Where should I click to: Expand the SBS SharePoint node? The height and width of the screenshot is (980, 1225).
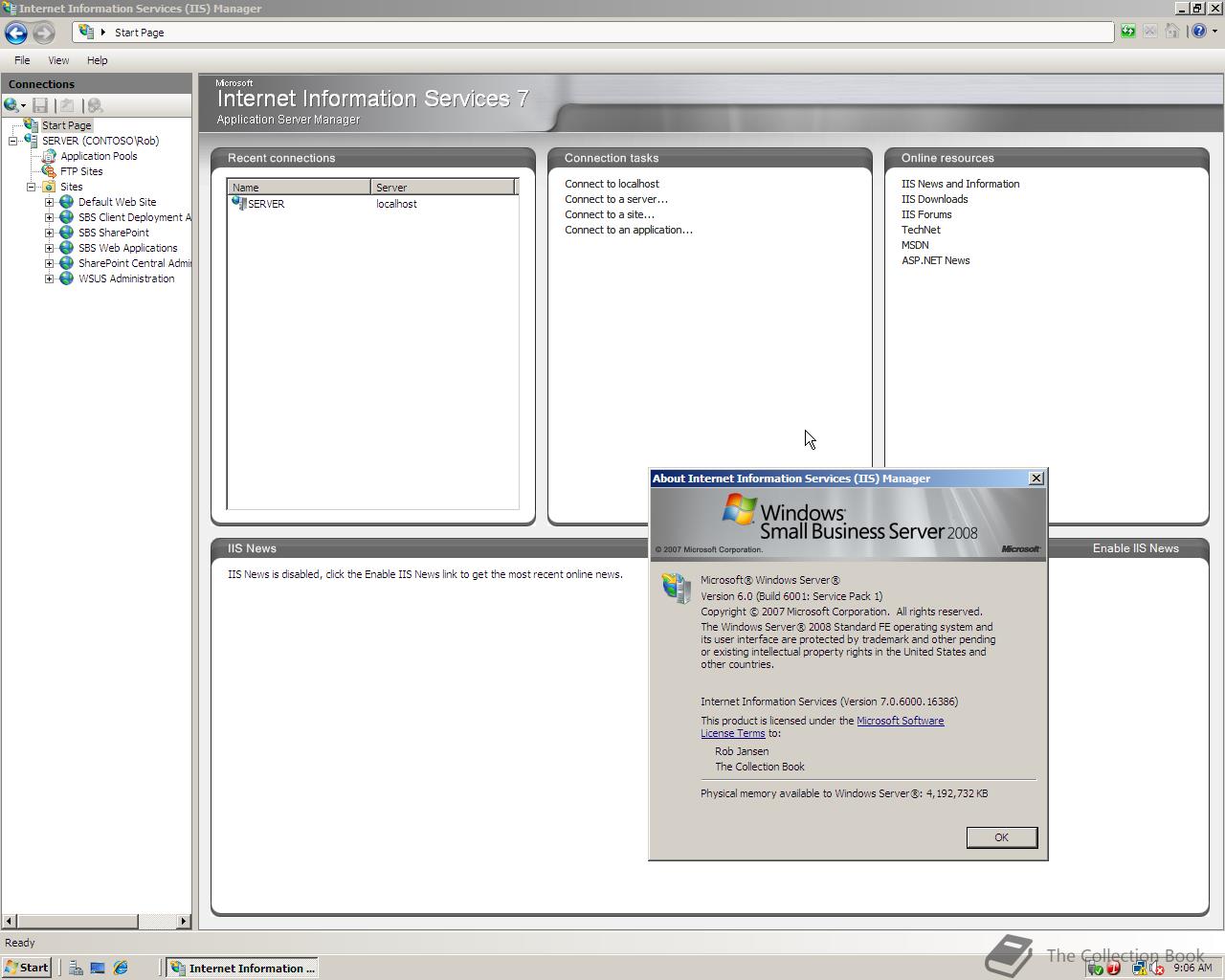[50, 233]
